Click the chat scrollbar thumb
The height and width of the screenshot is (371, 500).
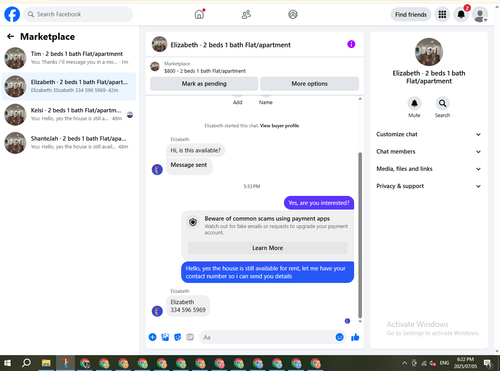(360, 235)
